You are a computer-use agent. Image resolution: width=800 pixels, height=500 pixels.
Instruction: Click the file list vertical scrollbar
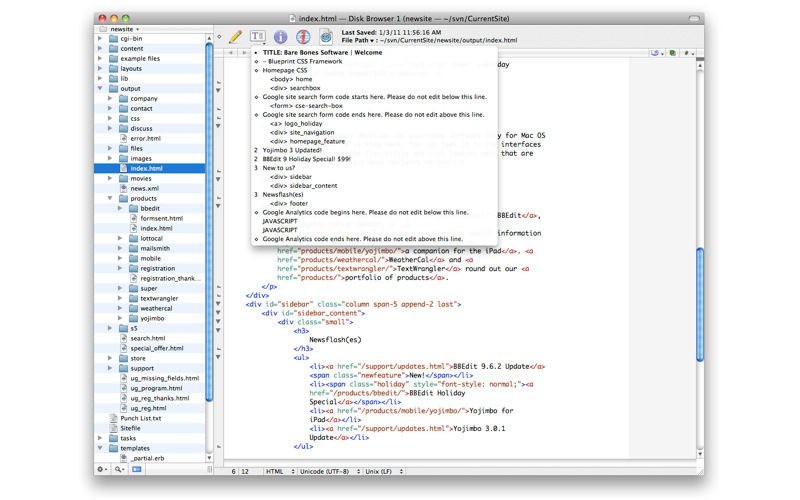click(x=209, y=222)
